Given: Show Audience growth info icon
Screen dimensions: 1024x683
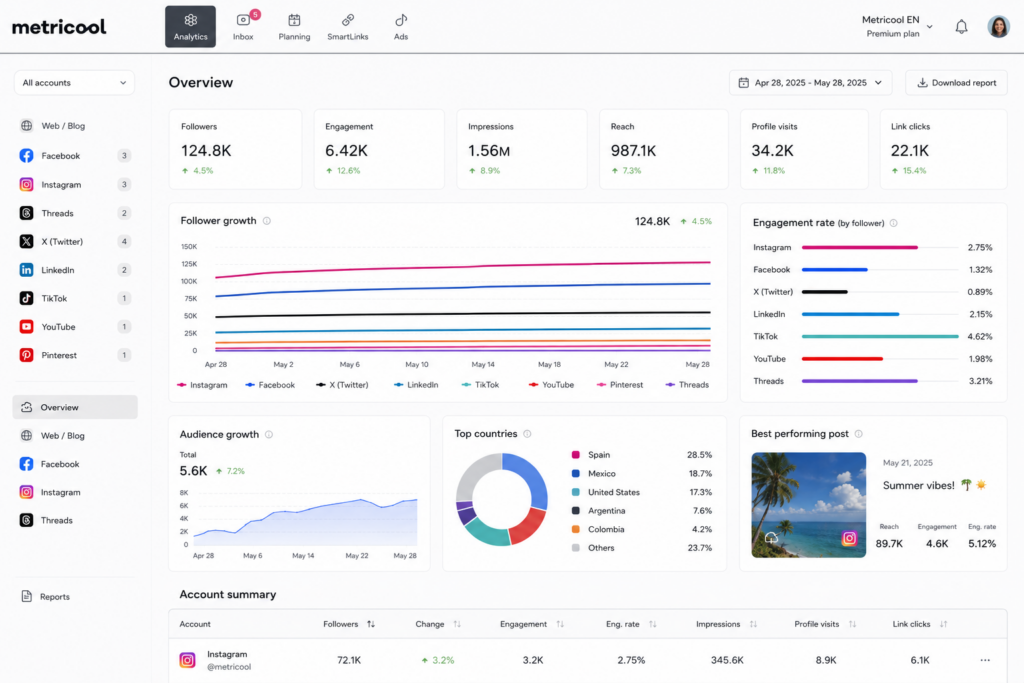Looking at the screenshot, I should click(268, 434).
